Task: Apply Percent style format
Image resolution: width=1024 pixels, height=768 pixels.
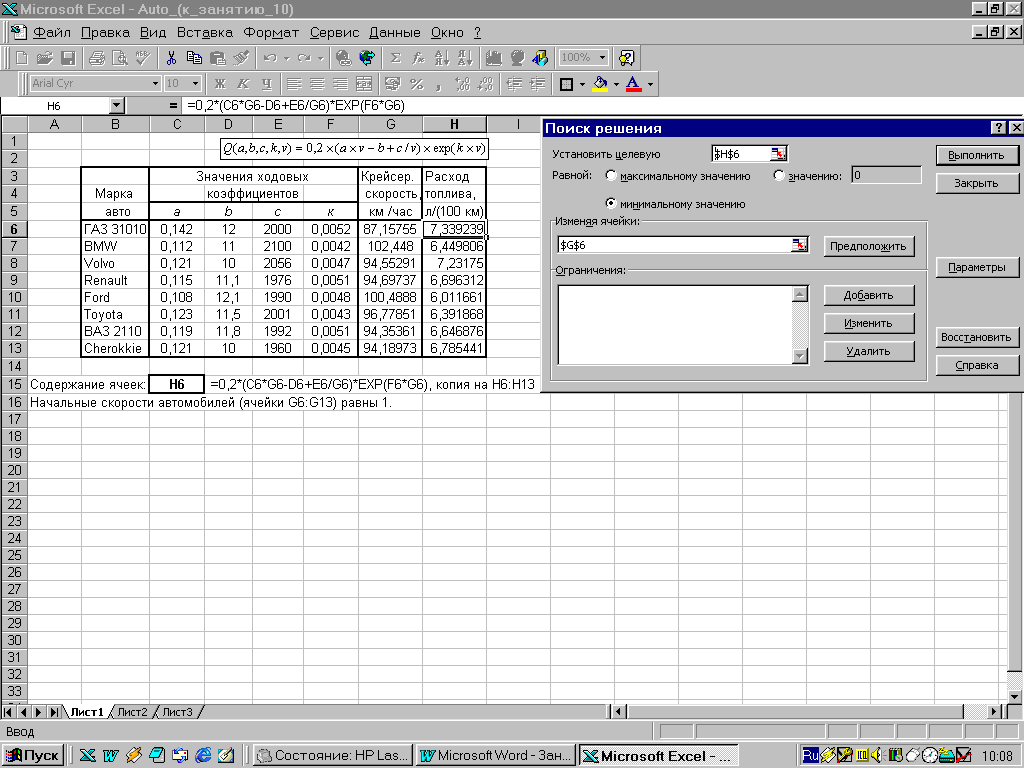Action: [416, 84]
